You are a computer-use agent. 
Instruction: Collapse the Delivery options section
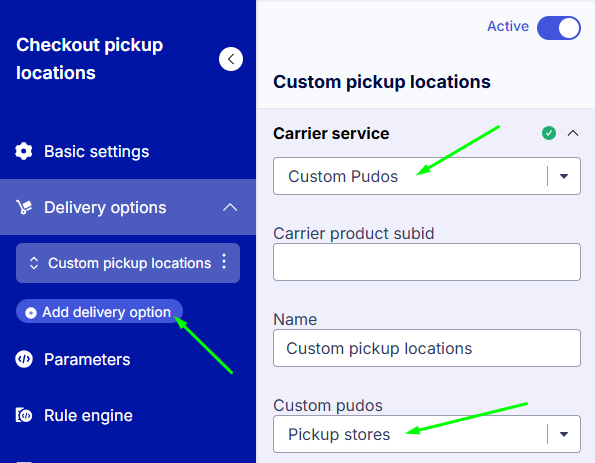pos(230,207)
